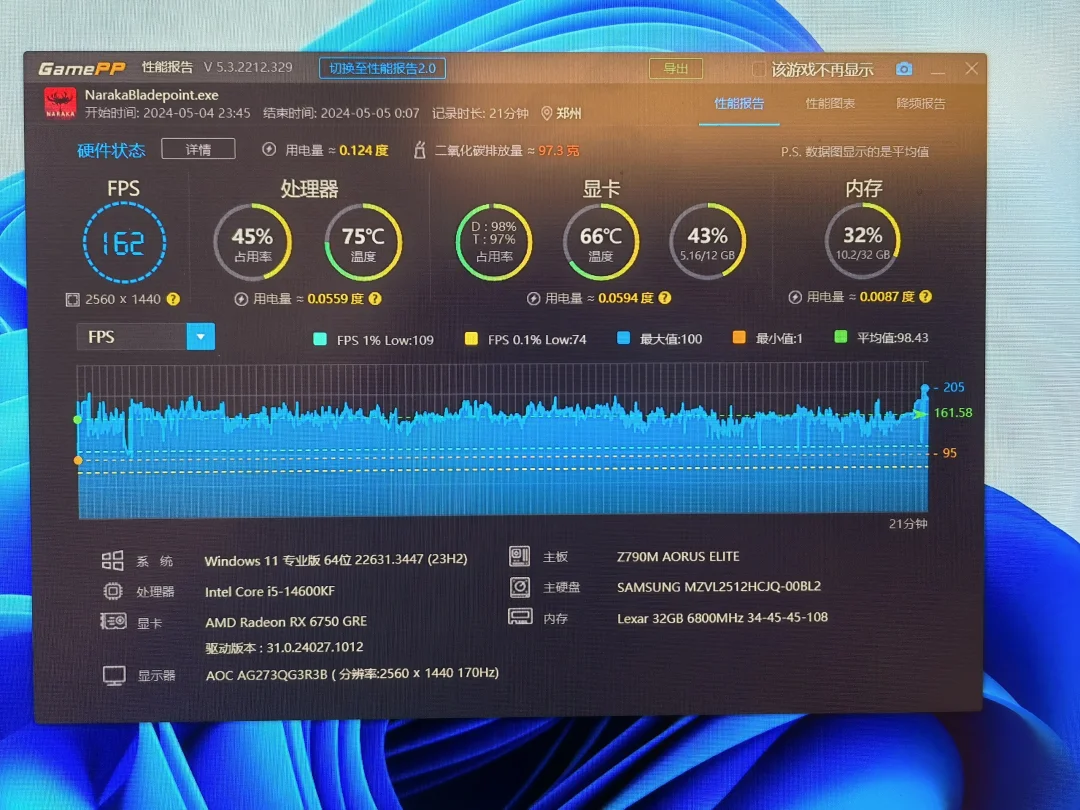Click the memory module icon beside 内存 spec
The image size is (1080, 810).
(x=520, y=616)
